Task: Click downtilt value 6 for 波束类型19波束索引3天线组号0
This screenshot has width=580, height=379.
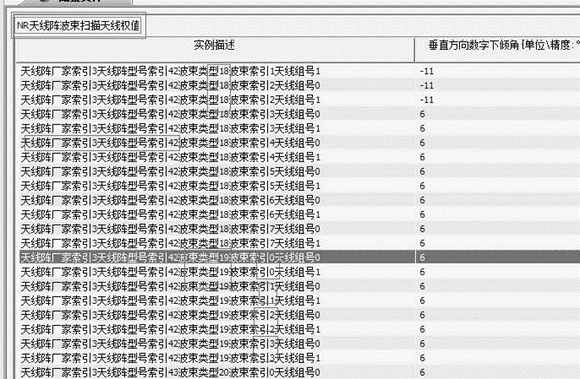Action: [x=422, y=344]
